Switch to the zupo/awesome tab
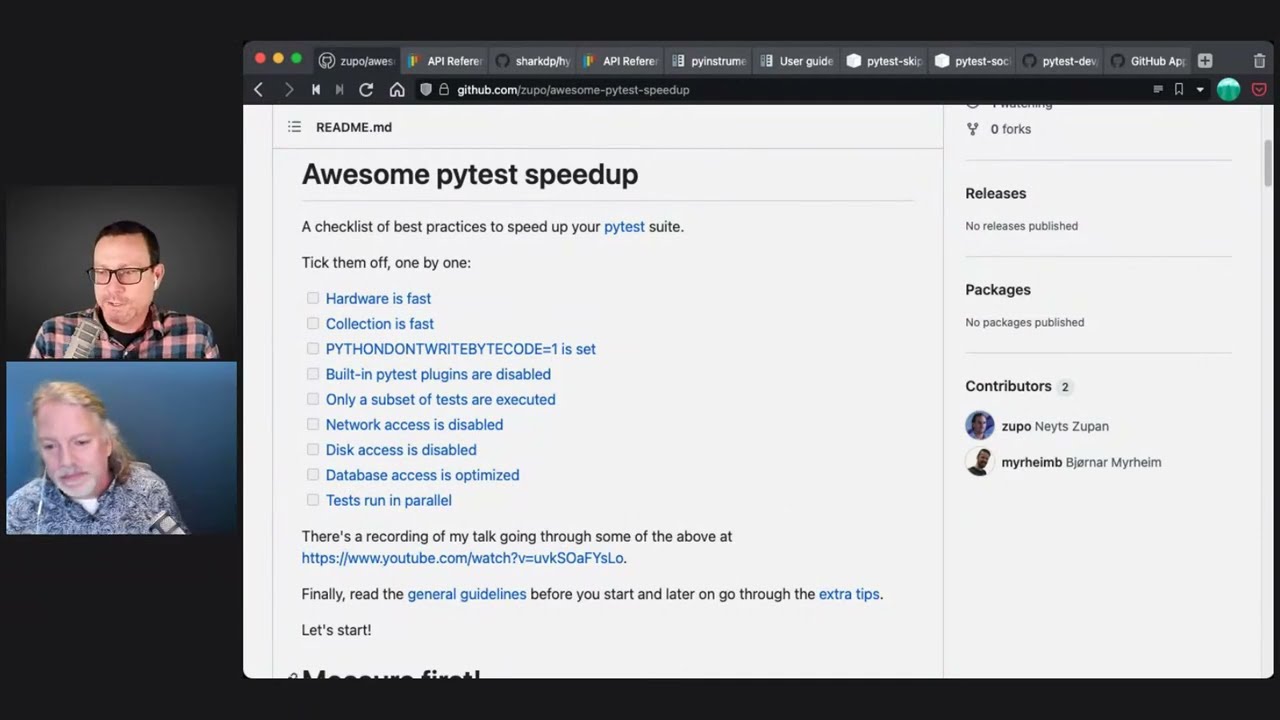 tap(358, 61)
